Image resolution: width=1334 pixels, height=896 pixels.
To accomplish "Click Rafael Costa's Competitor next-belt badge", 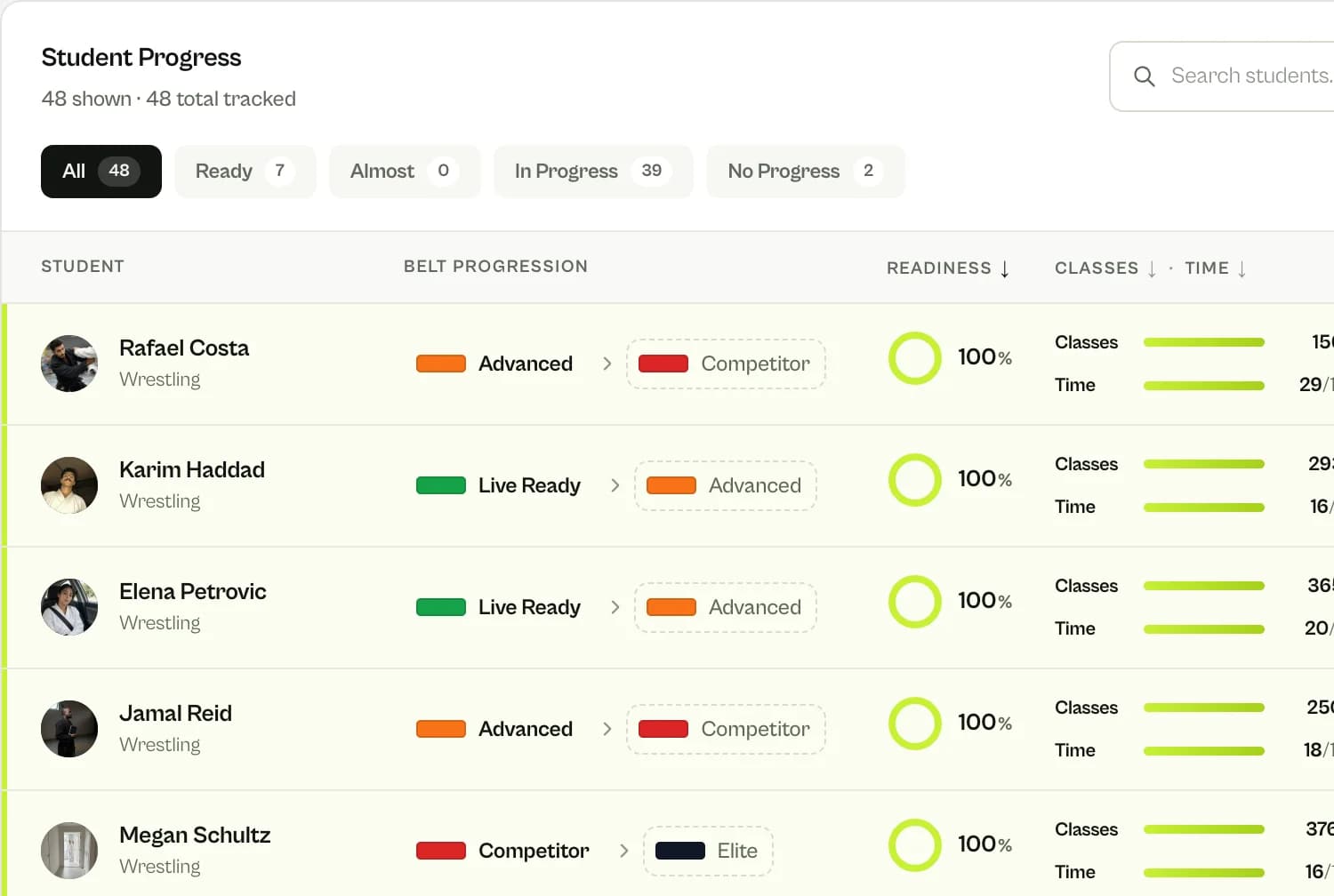I will pyautogui.click(x=726, y=364).
